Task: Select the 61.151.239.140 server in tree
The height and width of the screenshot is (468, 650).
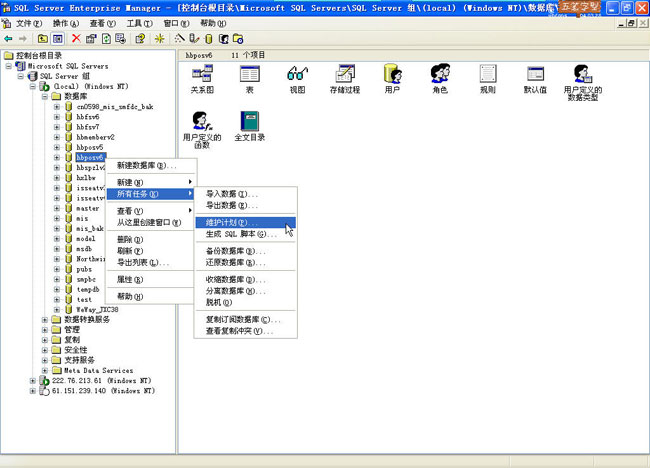Action: tap(103, 391)
